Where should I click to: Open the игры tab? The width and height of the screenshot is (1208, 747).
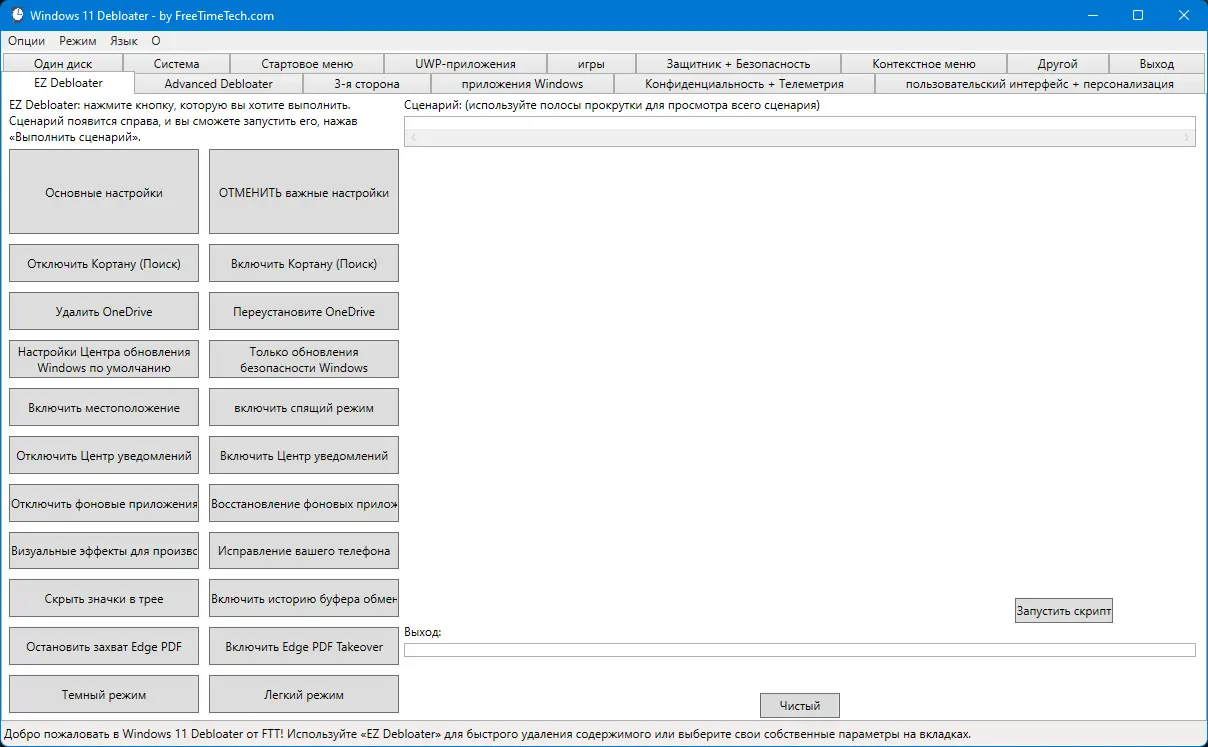[591, 64]
